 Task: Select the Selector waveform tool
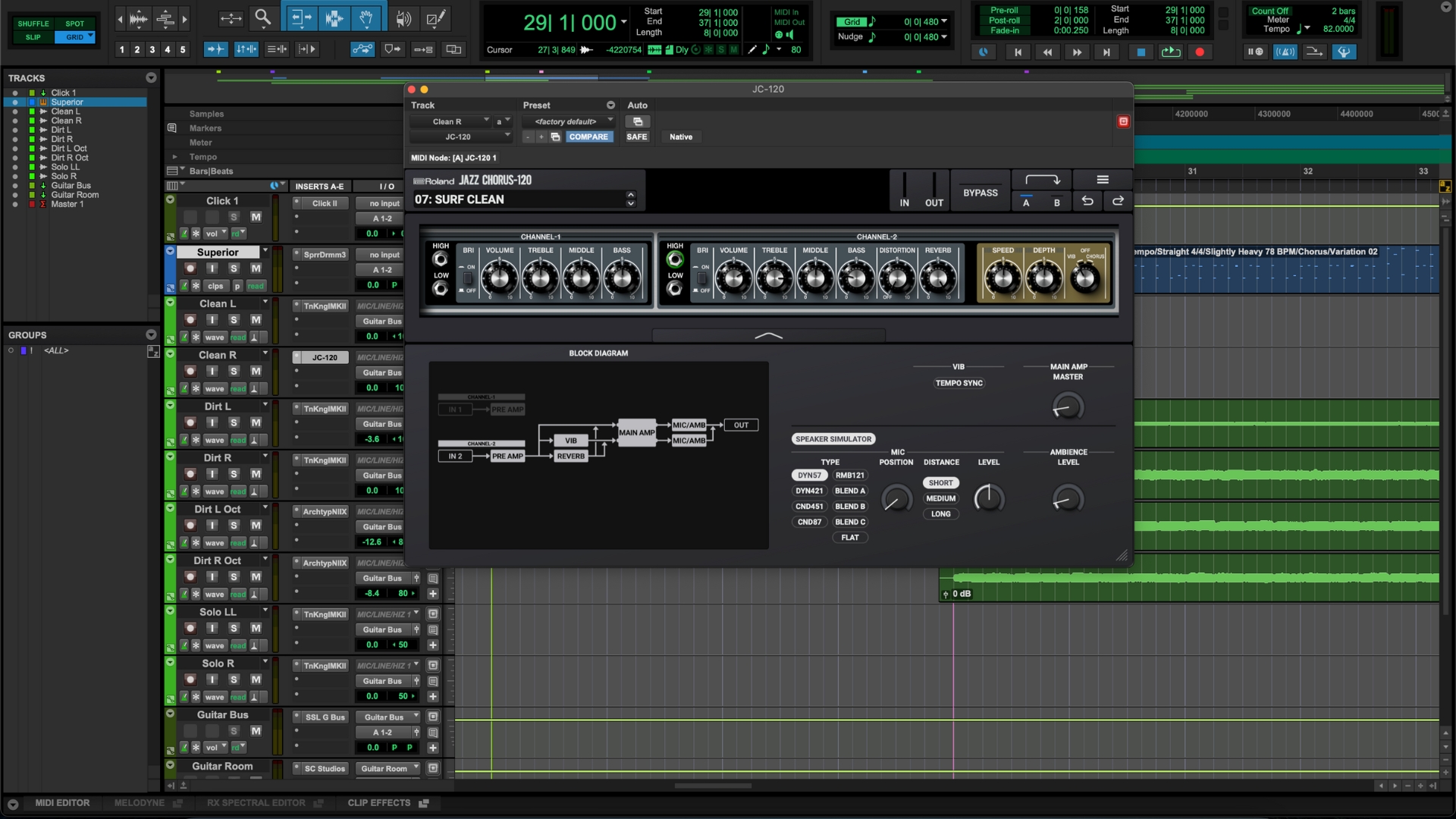[334, 17]
